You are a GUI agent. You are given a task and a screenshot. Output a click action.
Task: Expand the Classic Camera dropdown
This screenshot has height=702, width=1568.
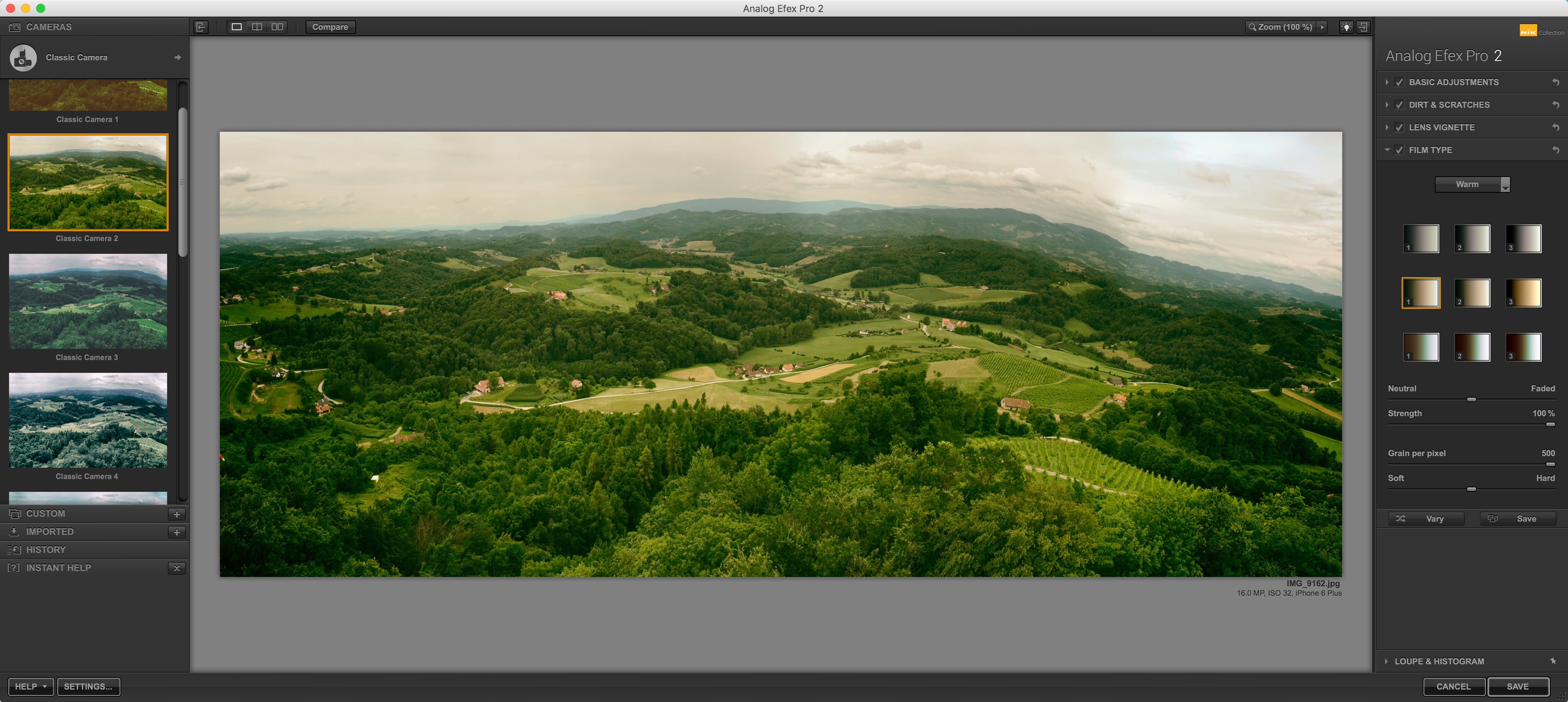178,57
